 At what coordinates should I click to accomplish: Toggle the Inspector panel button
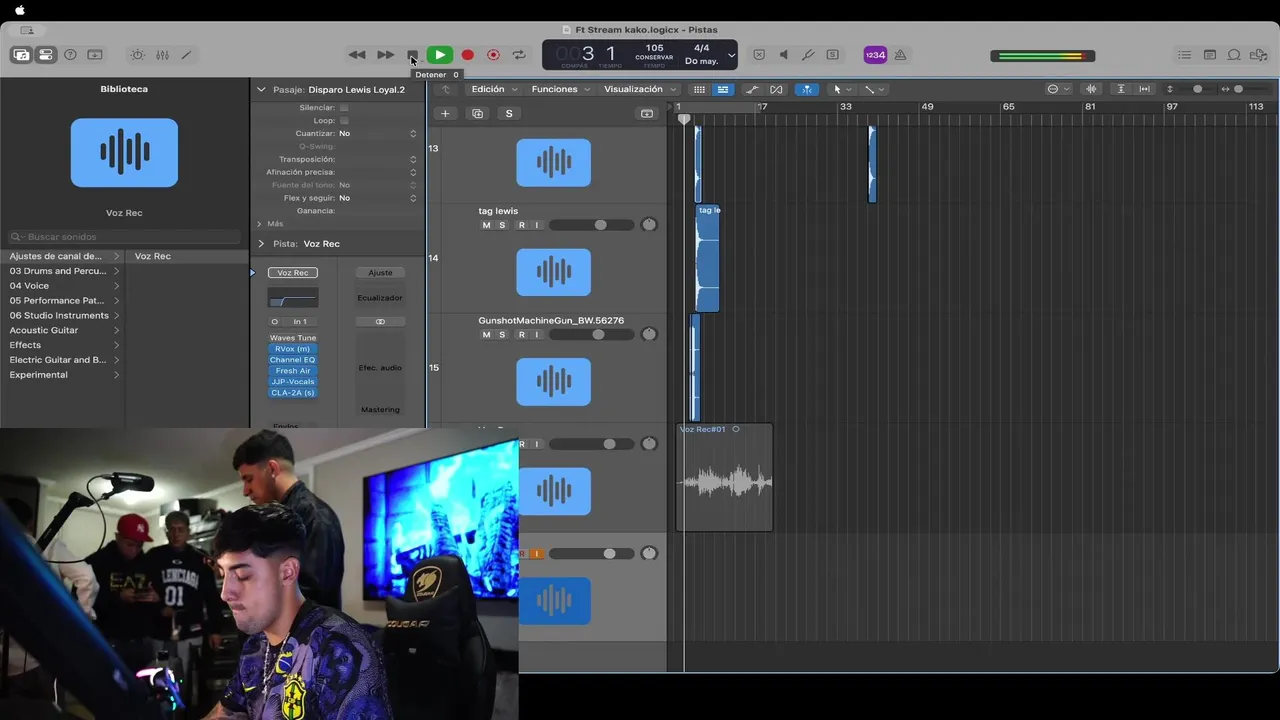[x=46, y=55]
